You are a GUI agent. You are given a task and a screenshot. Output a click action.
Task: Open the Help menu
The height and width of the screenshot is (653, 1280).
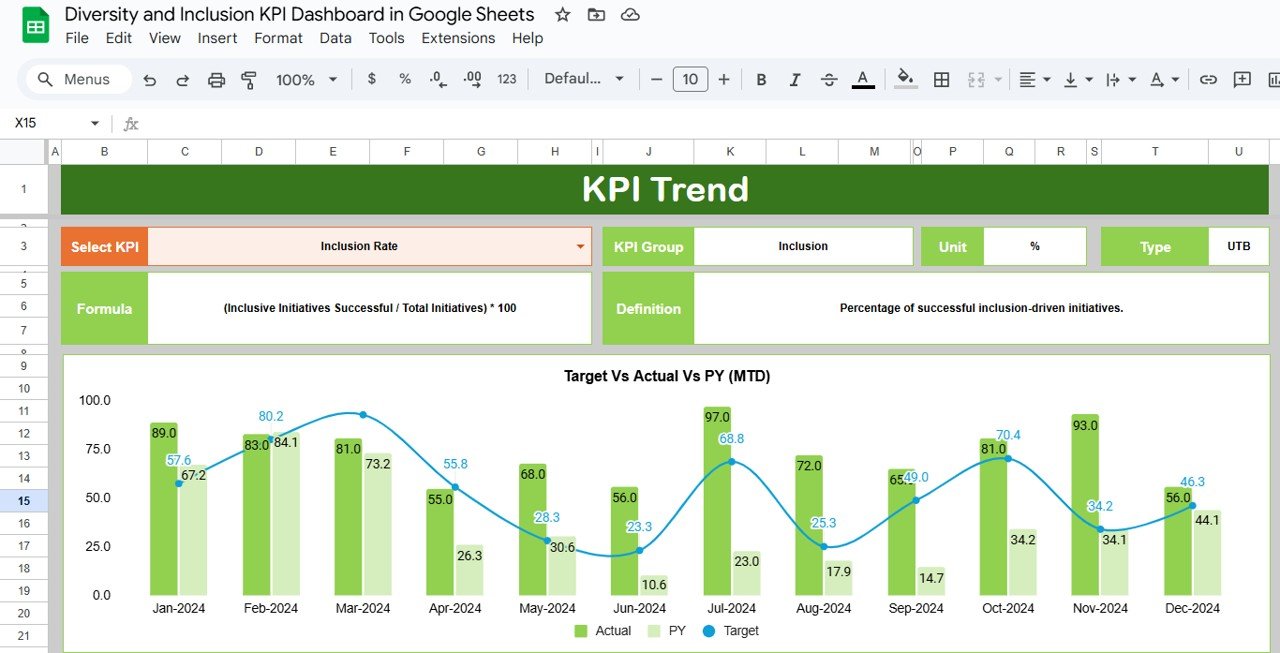click(527, 38)
